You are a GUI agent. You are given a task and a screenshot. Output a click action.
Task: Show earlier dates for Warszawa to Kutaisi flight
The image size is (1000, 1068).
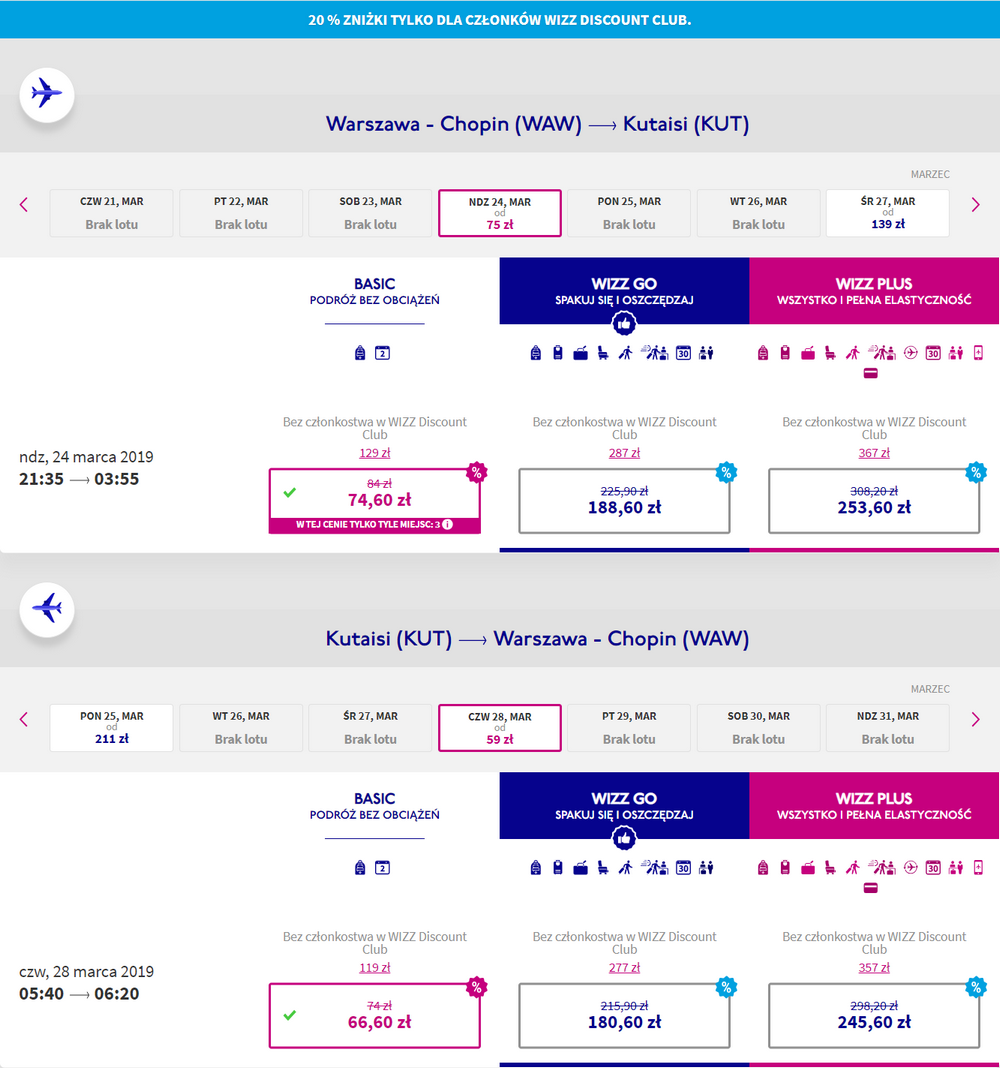24,204
